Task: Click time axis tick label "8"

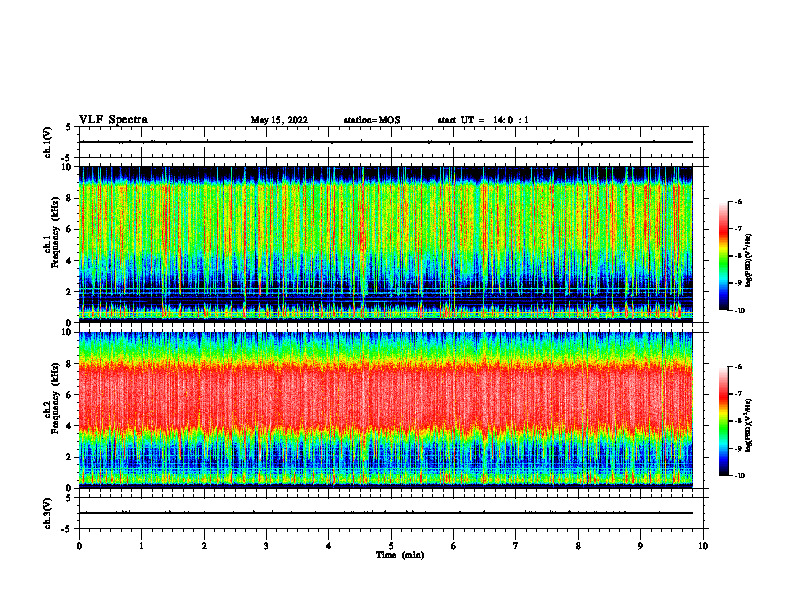Action: click(578, 546)
